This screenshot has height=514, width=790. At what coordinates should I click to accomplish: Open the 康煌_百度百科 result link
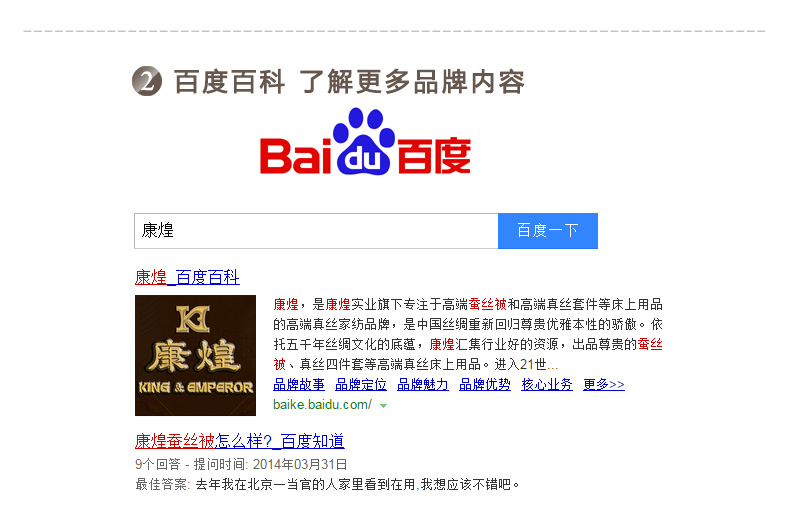(187, 277)
